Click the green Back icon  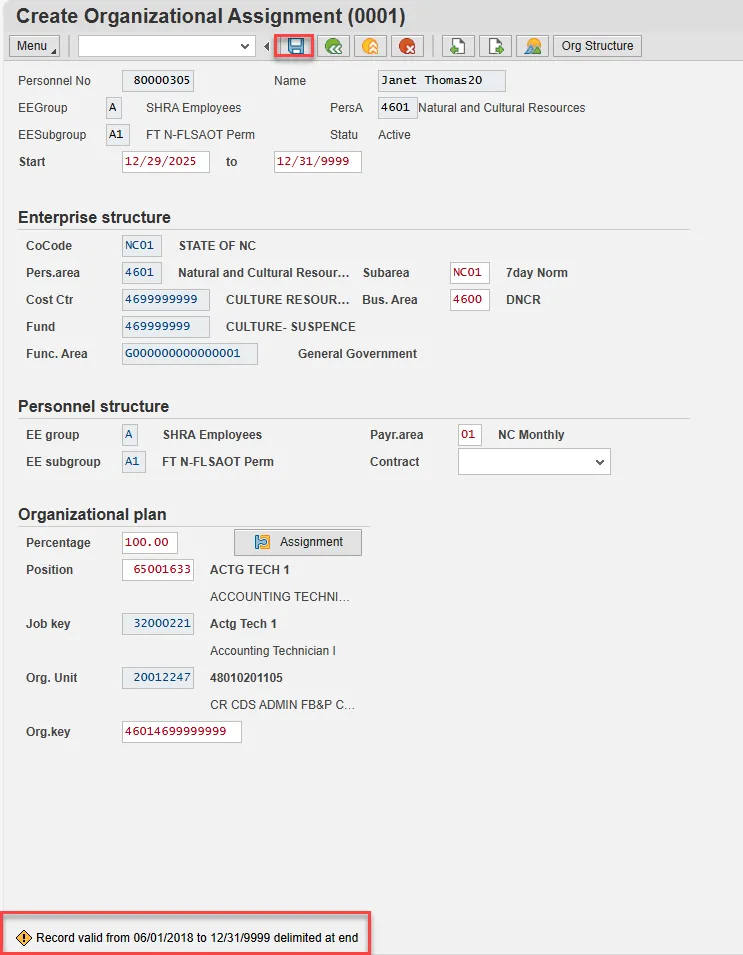pos(334,46)
